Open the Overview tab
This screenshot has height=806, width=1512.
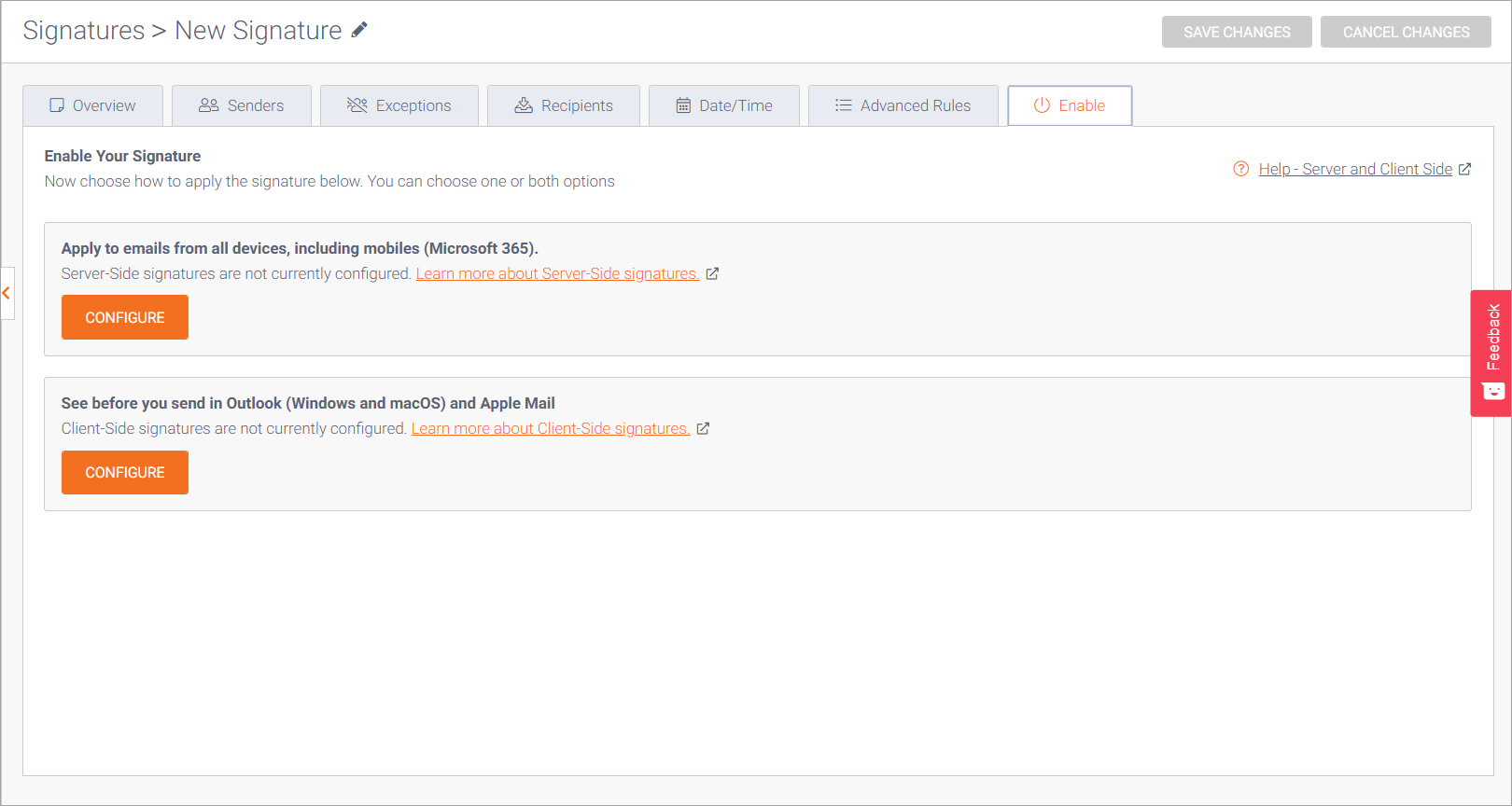(x=93, y=105)
